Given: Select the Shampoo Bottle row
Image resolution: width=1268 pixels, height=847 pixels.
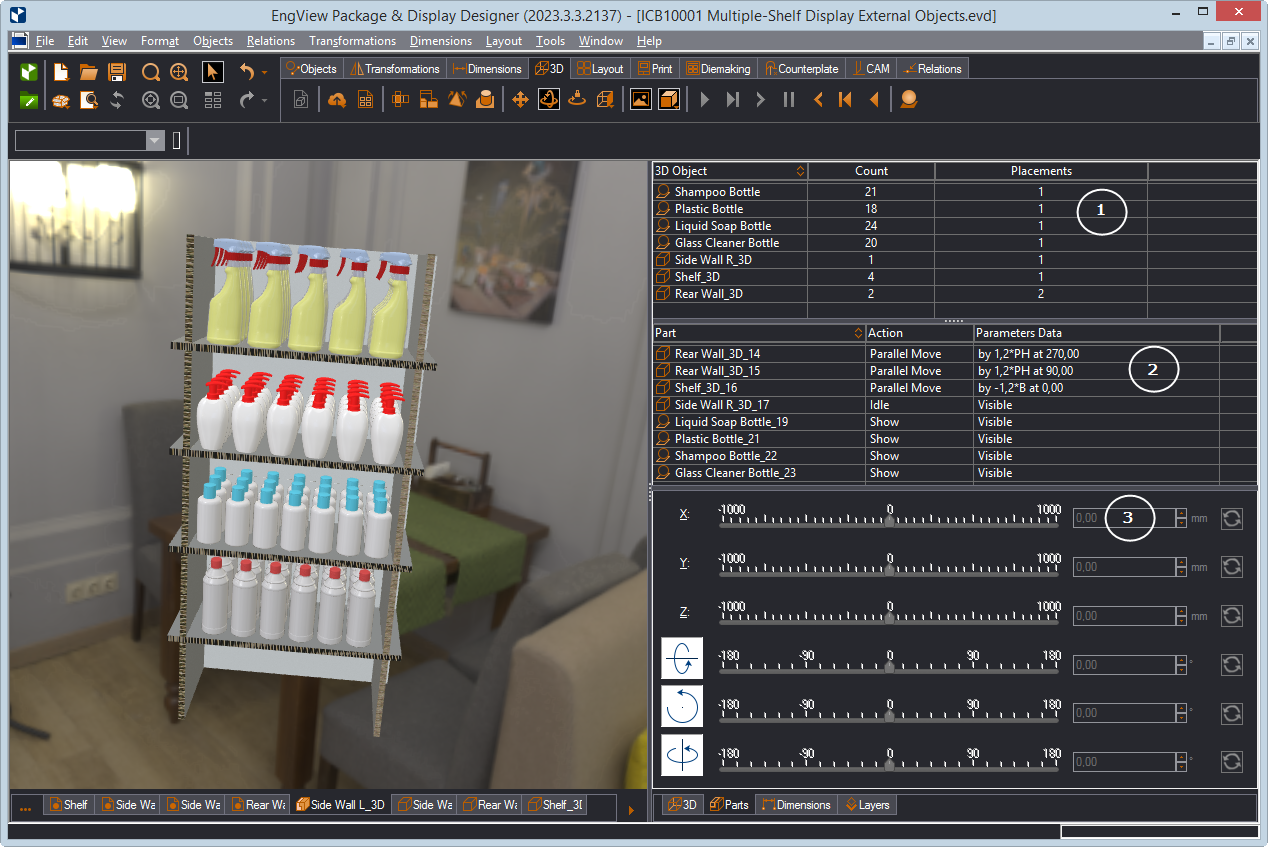Looking at the screenshot, I should coord(955,192).
